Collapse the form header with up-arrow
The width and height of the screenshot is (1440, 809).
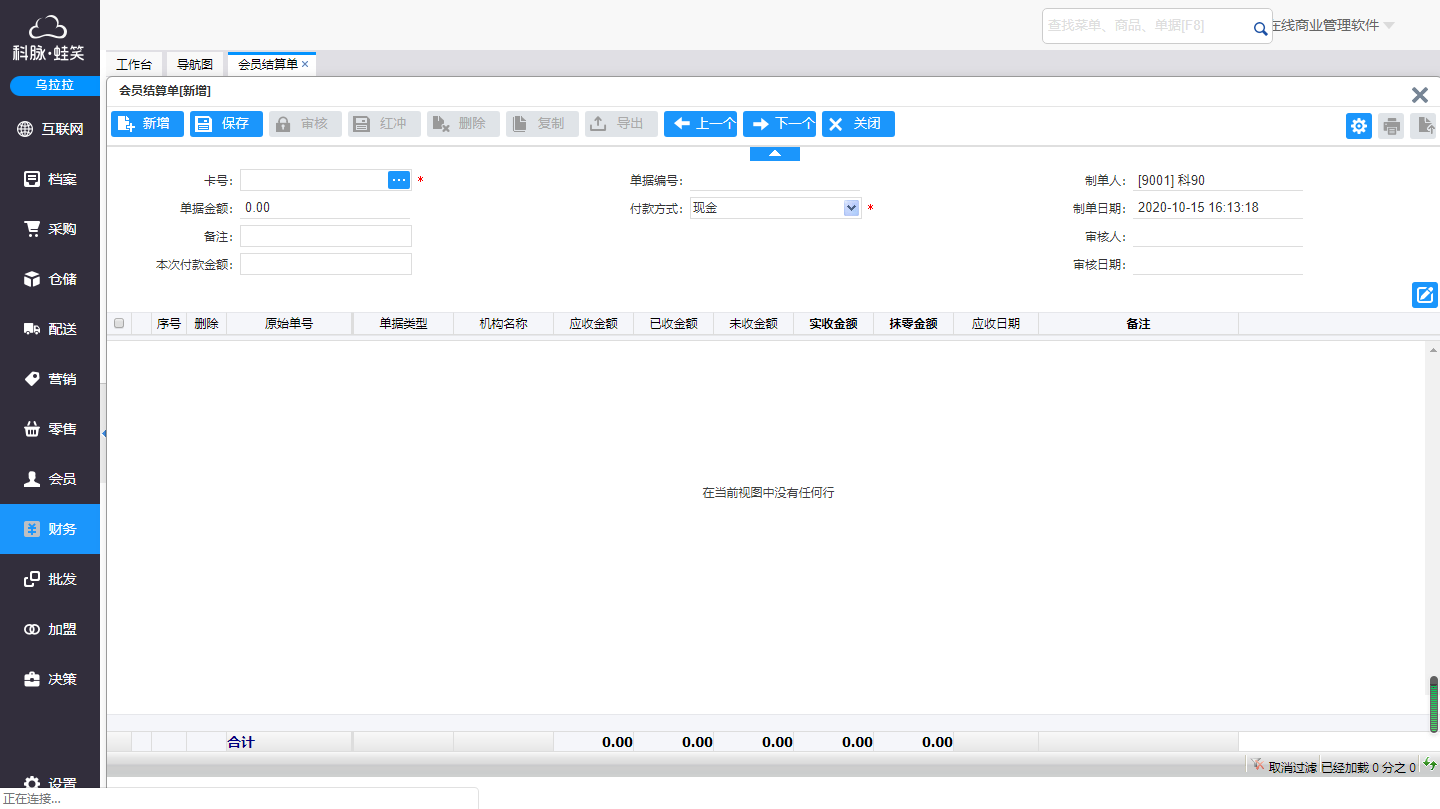click(x=775, y=153)
